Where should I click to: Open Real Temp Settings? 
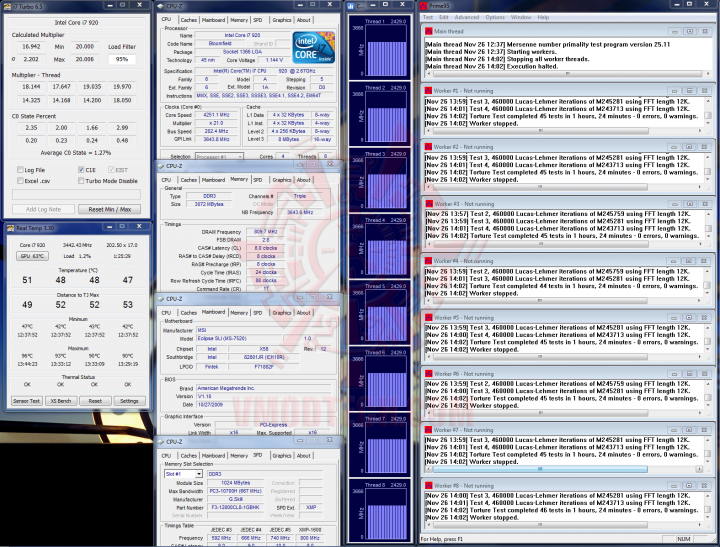[129, 401]
